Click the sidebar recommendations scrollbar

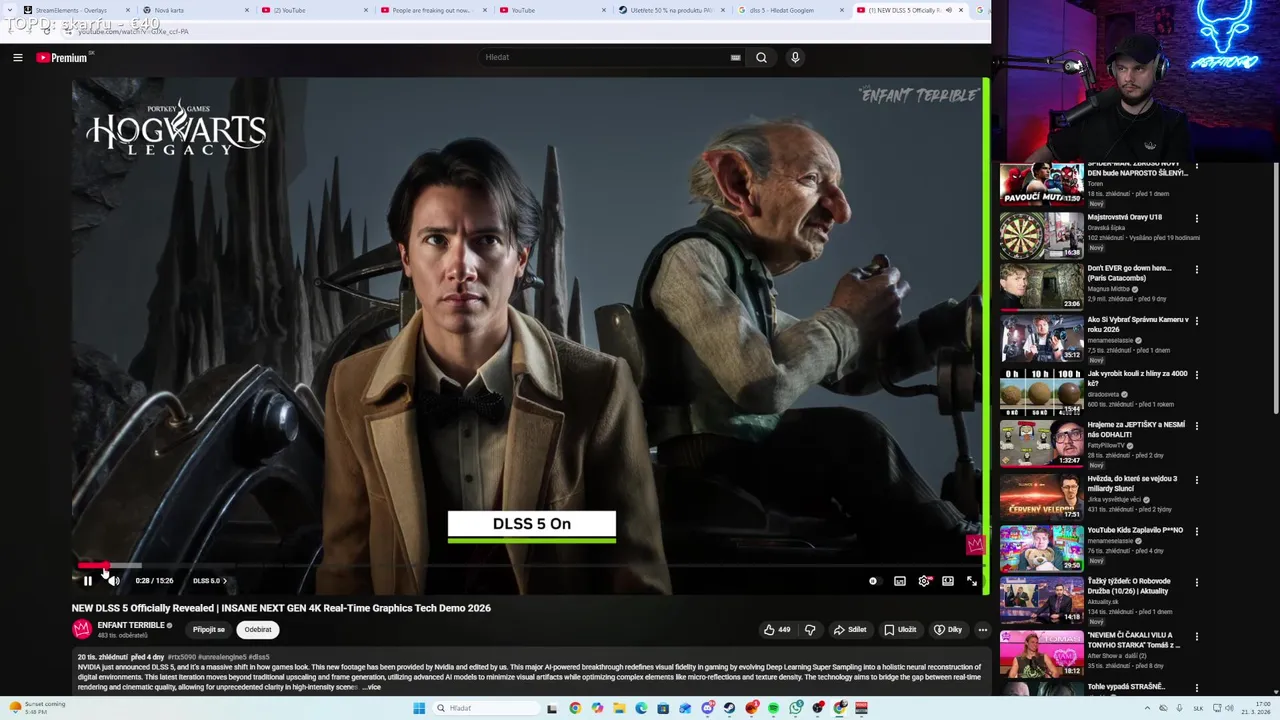coord(1275,290)
